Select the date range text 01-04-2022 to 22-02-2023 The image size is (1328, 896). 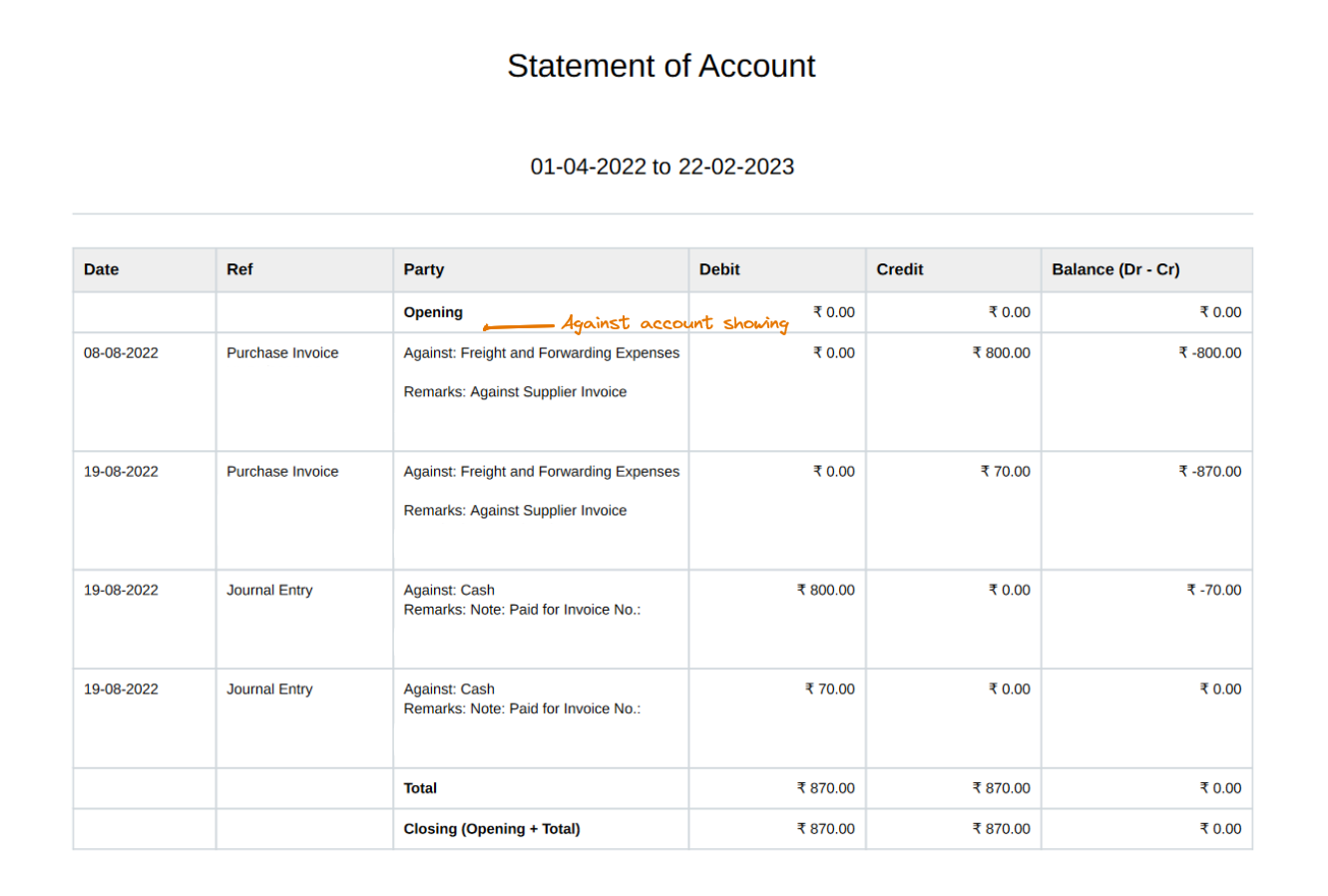[x=662, y=167]
